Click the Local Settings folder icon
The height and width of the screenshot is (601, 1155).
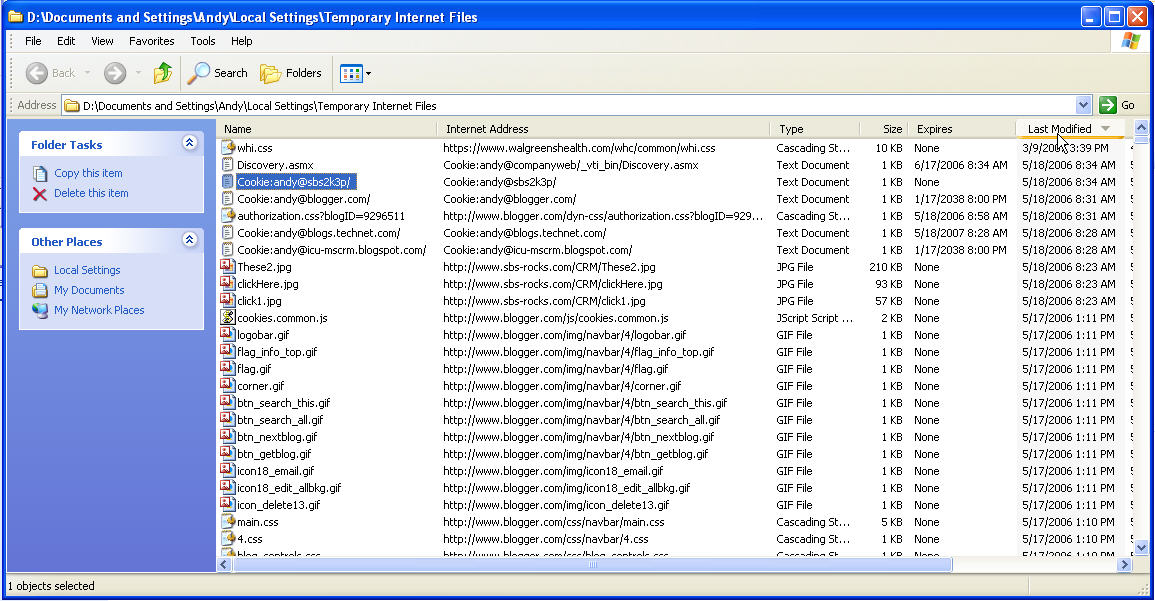coord(40,270)
